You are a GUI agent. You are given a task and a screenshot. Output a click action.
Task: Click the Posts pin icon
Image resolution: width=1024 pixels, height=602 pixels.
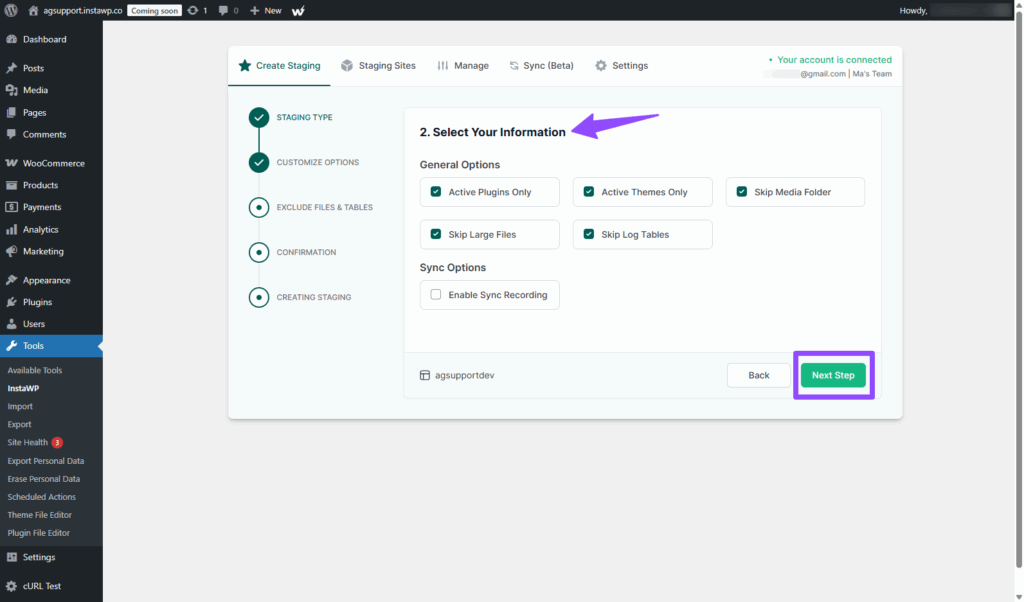[x=11, y=68]
